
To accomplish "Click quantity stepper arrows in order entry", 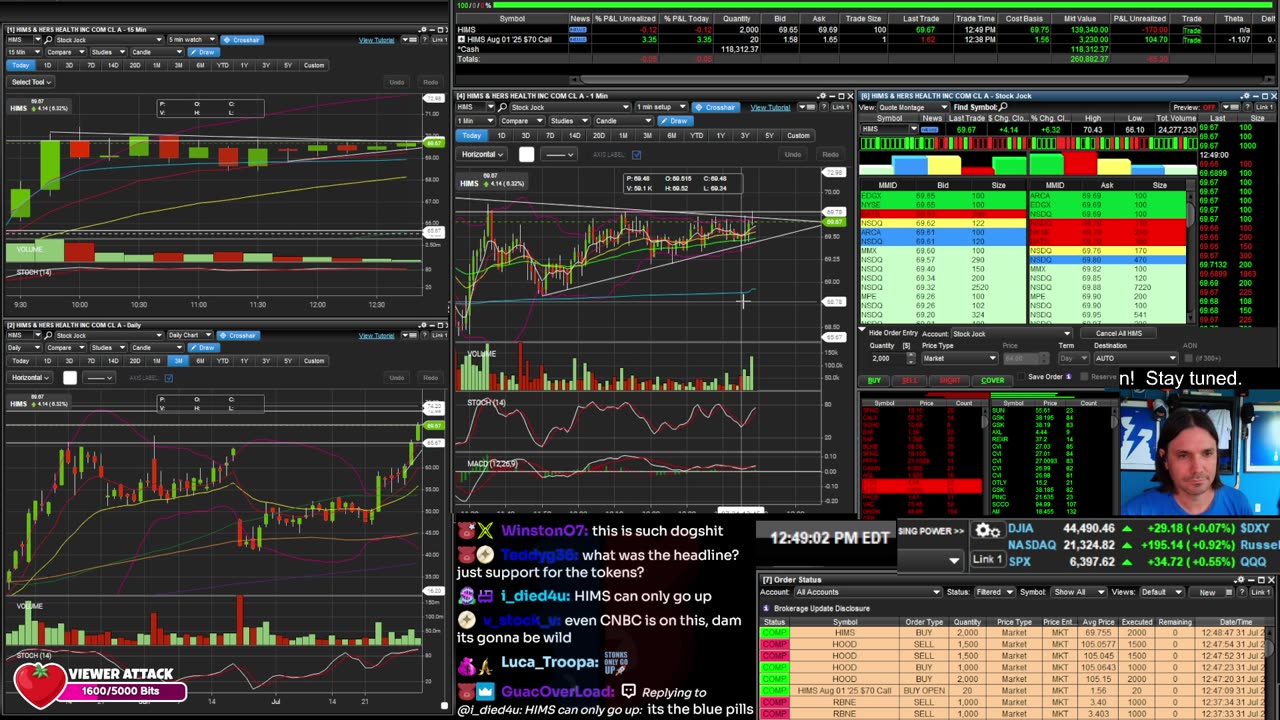I will click(911, 358).
